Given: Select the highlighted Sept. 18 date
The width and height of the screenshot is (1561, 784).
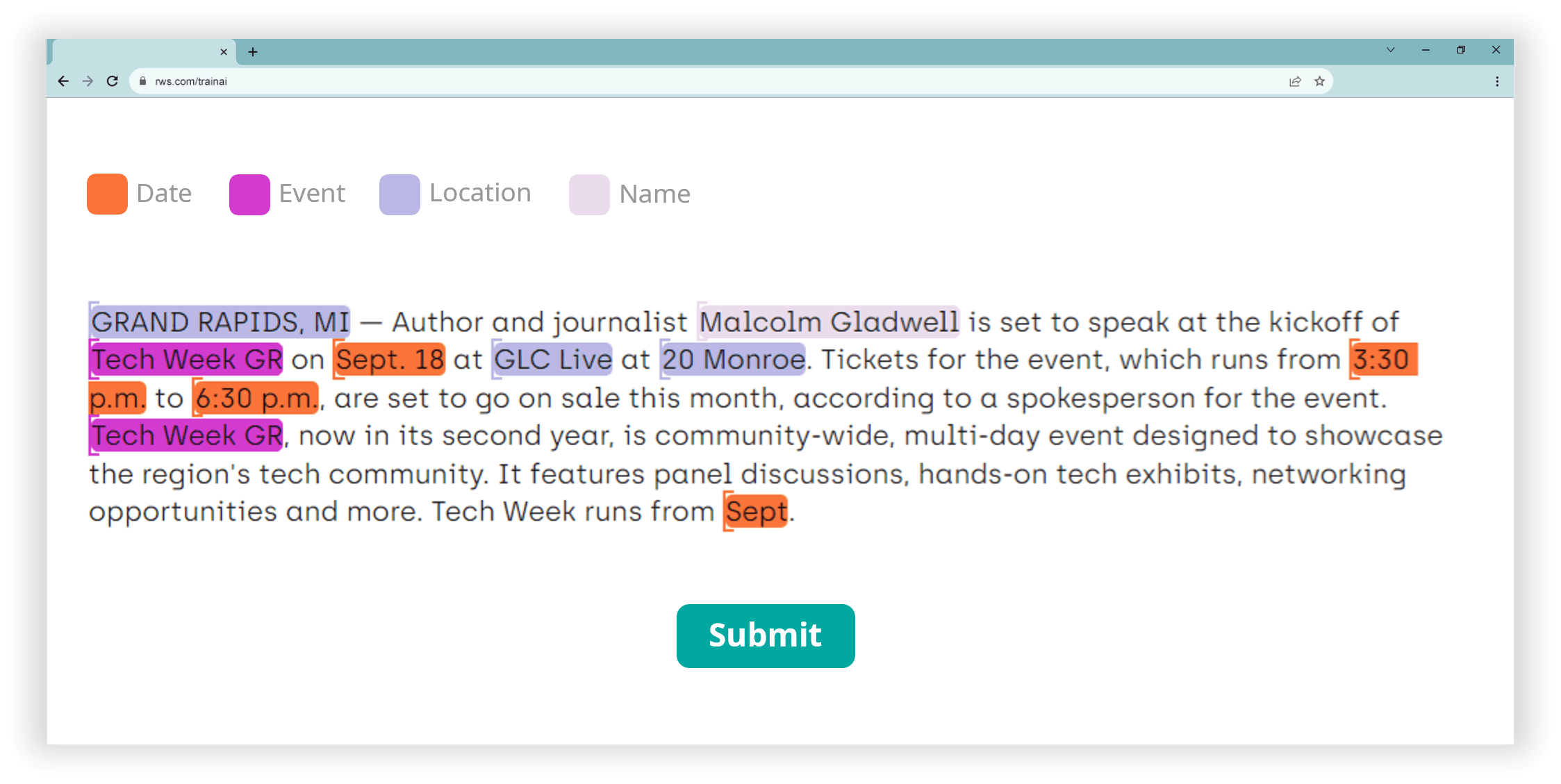Looking at the screenshot, I should point(390,360).
